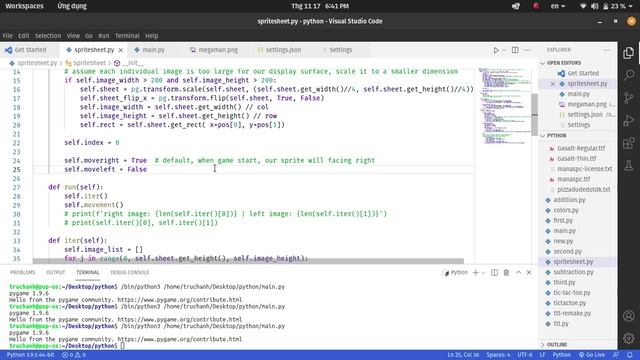Open the Edit menu

(24, 36)
